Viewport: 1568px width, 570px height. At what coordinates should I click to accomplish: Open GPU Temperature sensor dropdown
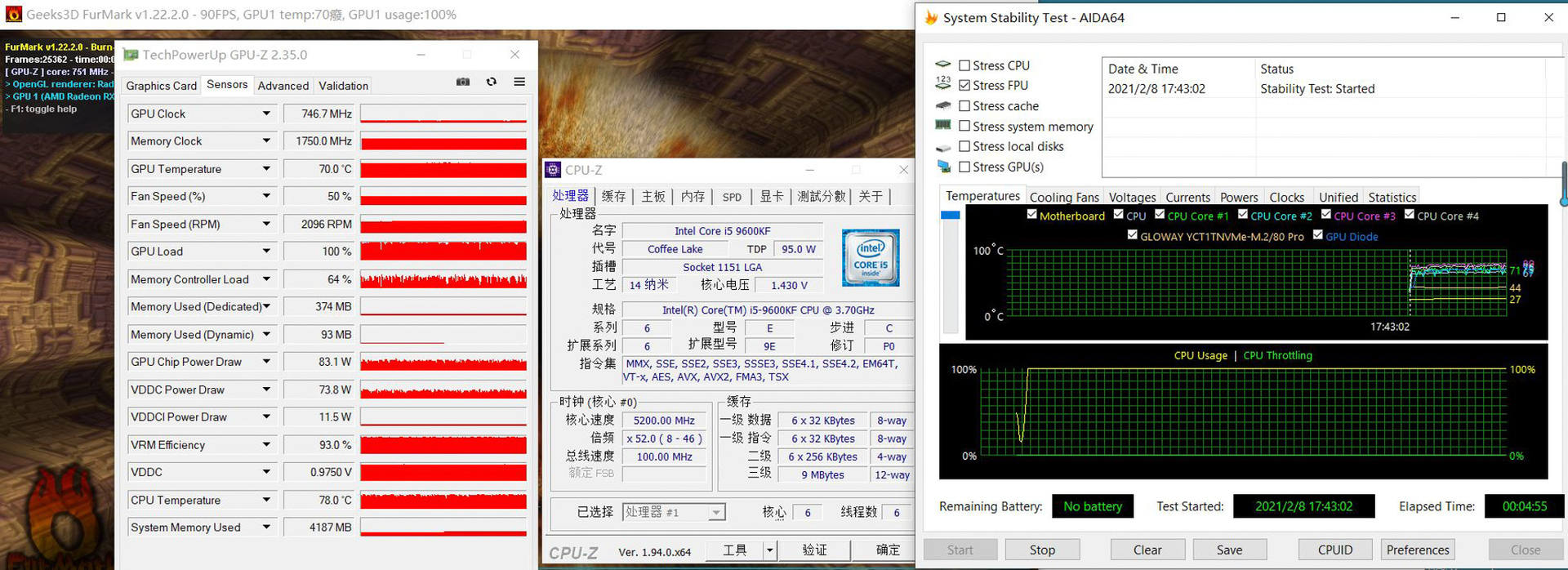coord(266,168)
